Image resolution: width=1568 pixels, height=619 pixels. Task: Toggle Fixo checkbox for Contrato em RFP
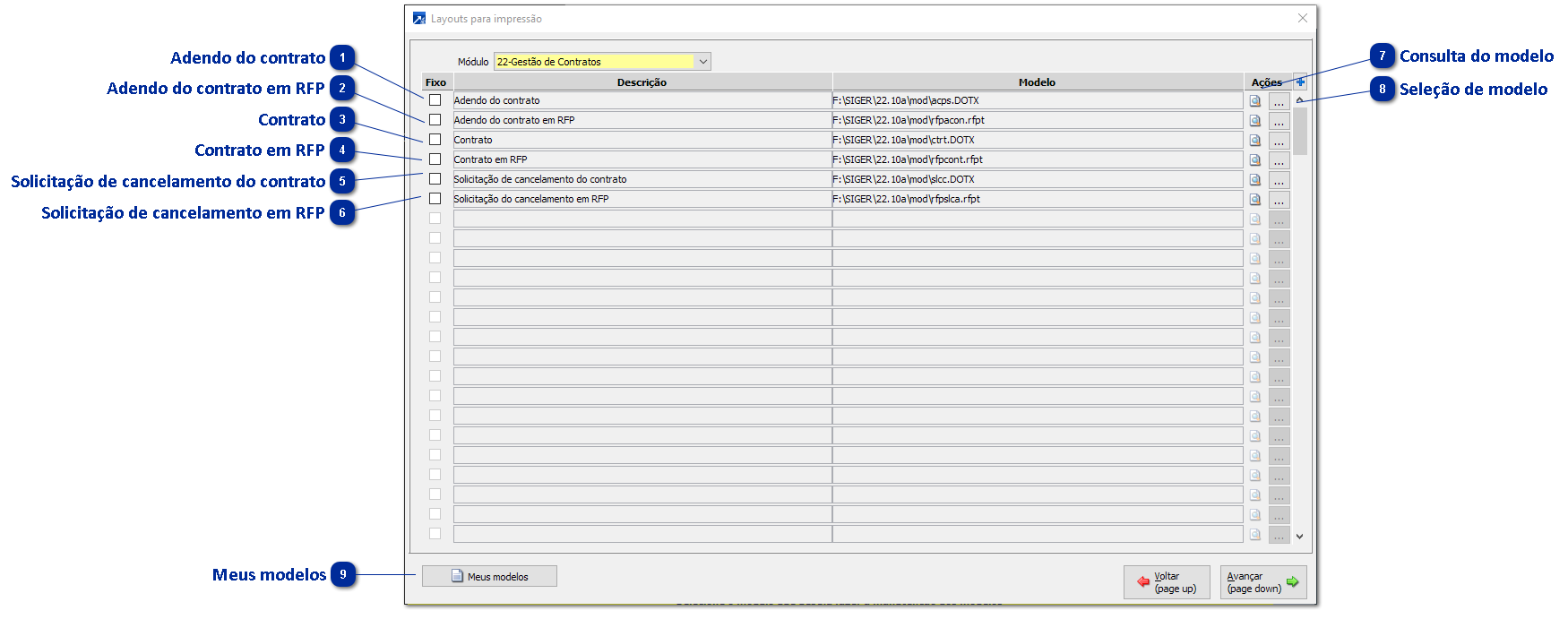coord(435,159)
